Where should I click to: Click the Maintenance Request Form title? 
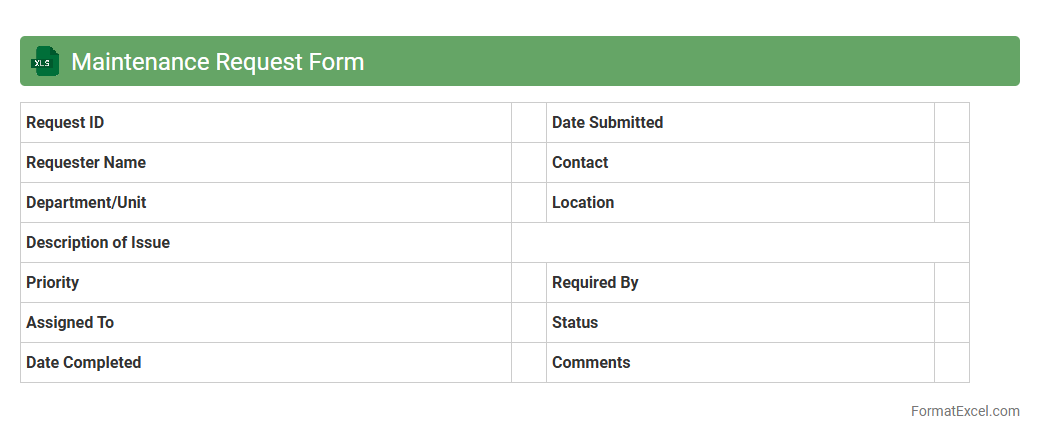tap(217, 62)
